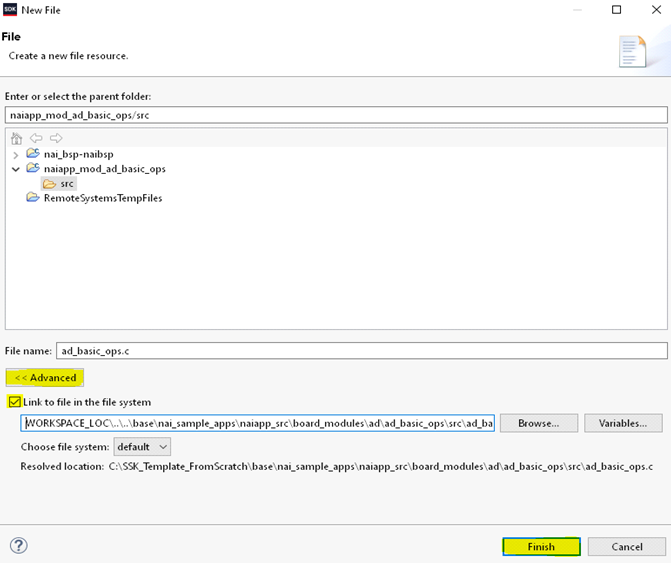Click the Finish button
This screenshot has width=671, height=563.
click(x=541, y=547)
